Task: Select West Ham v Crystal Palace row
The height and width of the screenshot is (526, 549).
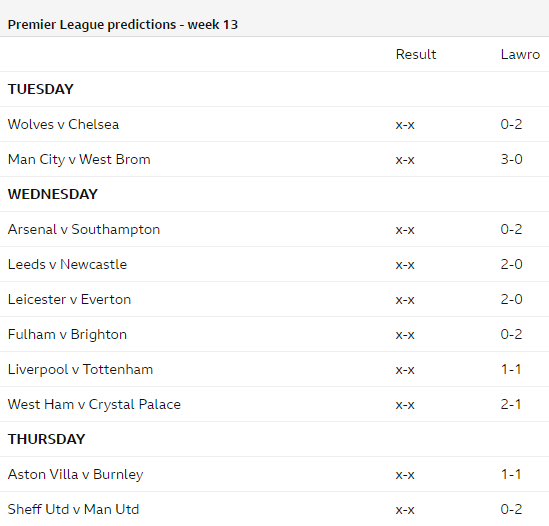Action: click(274, 404)
